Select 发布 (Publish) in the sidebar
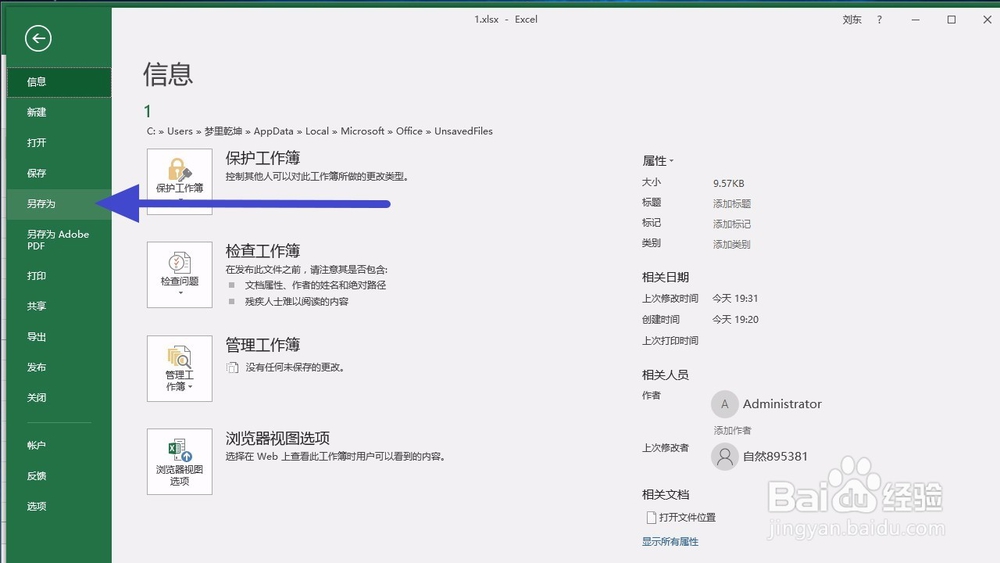Image resolution: width=1000 pixels, height=563 pixels. (59, 368)
